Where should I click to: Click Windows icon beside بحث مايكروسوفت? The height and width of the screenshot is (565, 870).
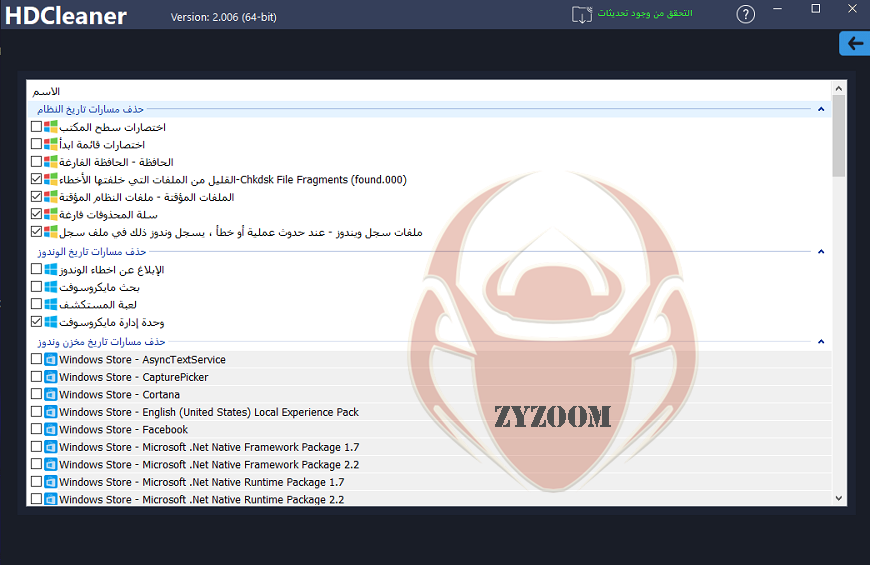[50, 286]
